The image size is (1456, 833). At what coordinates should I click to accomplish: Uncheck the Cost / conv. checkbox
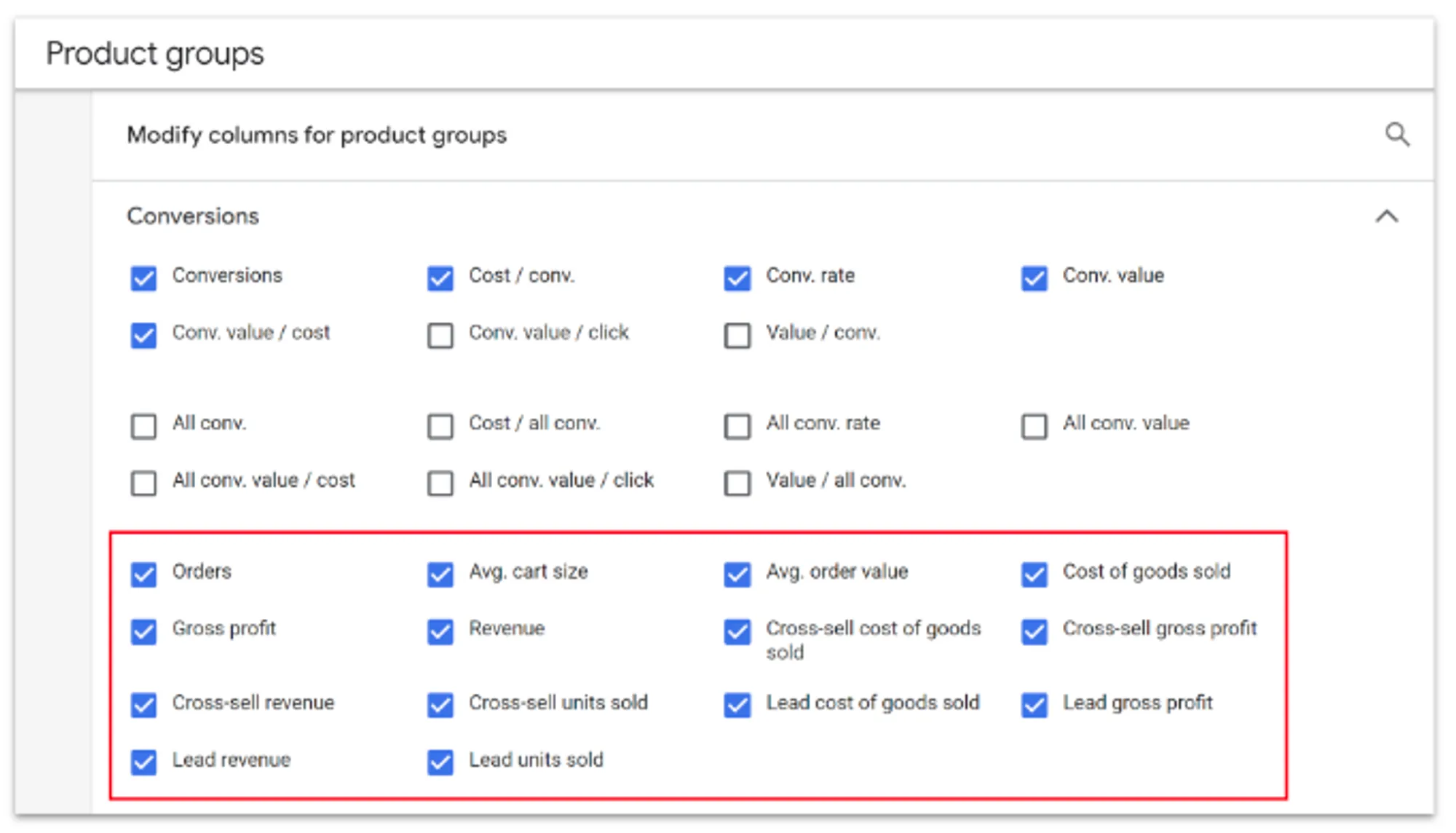pos(440,278)
